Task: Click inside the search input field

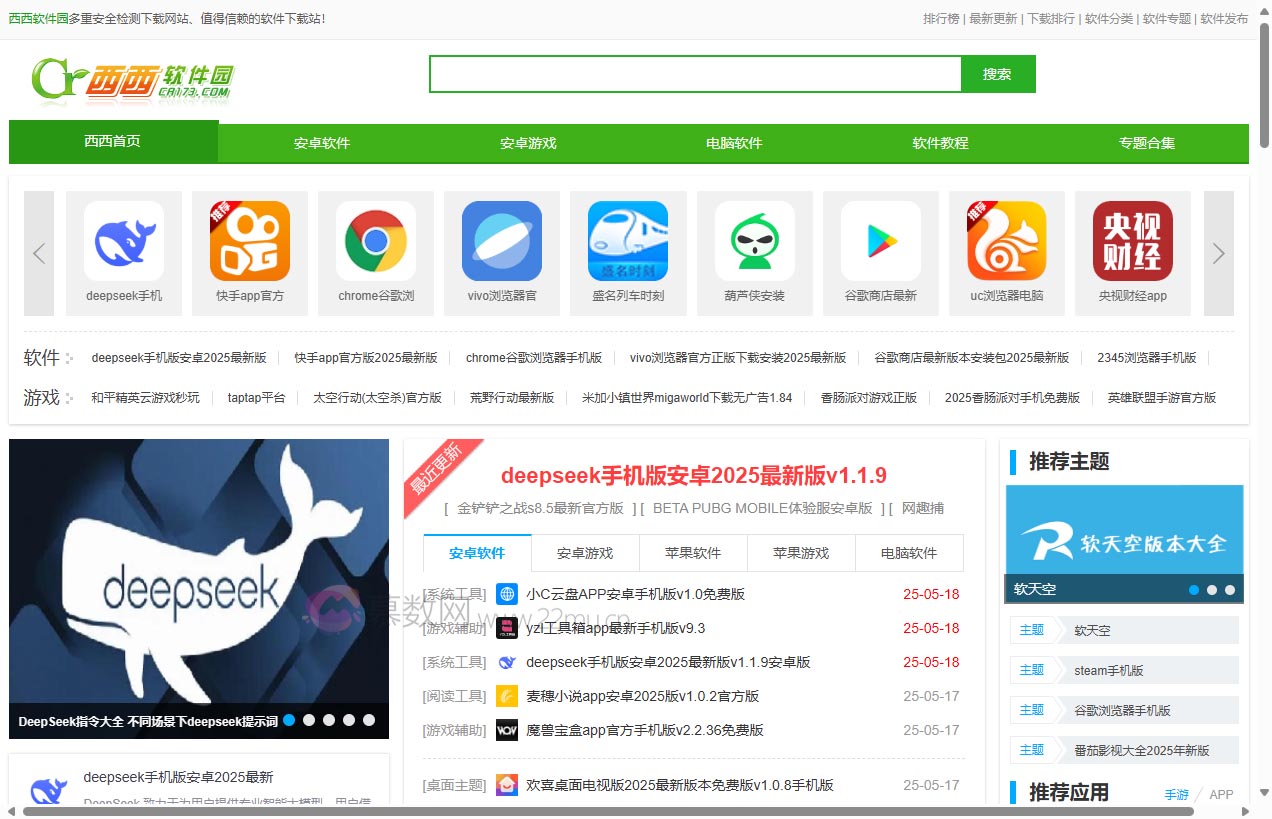Action: point(694,73)
